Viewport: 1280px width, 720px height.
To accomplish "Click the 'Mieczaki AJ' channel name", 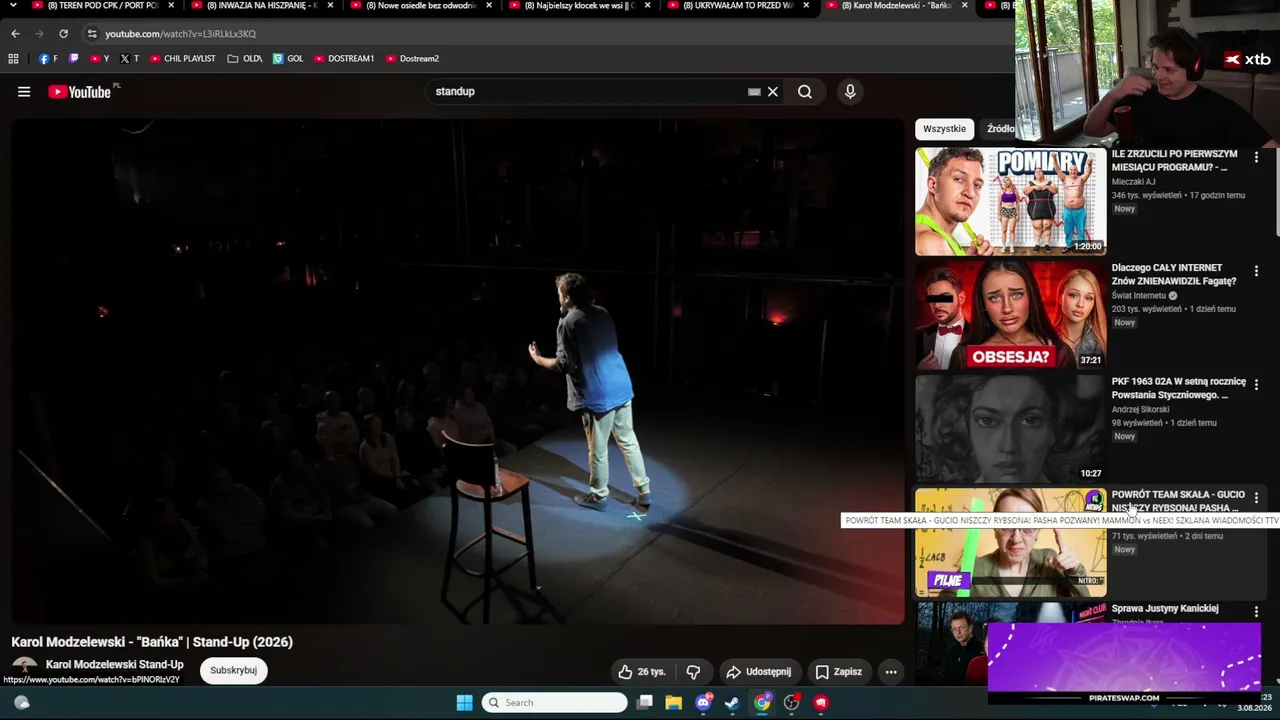I will (x=1133, y=182).
